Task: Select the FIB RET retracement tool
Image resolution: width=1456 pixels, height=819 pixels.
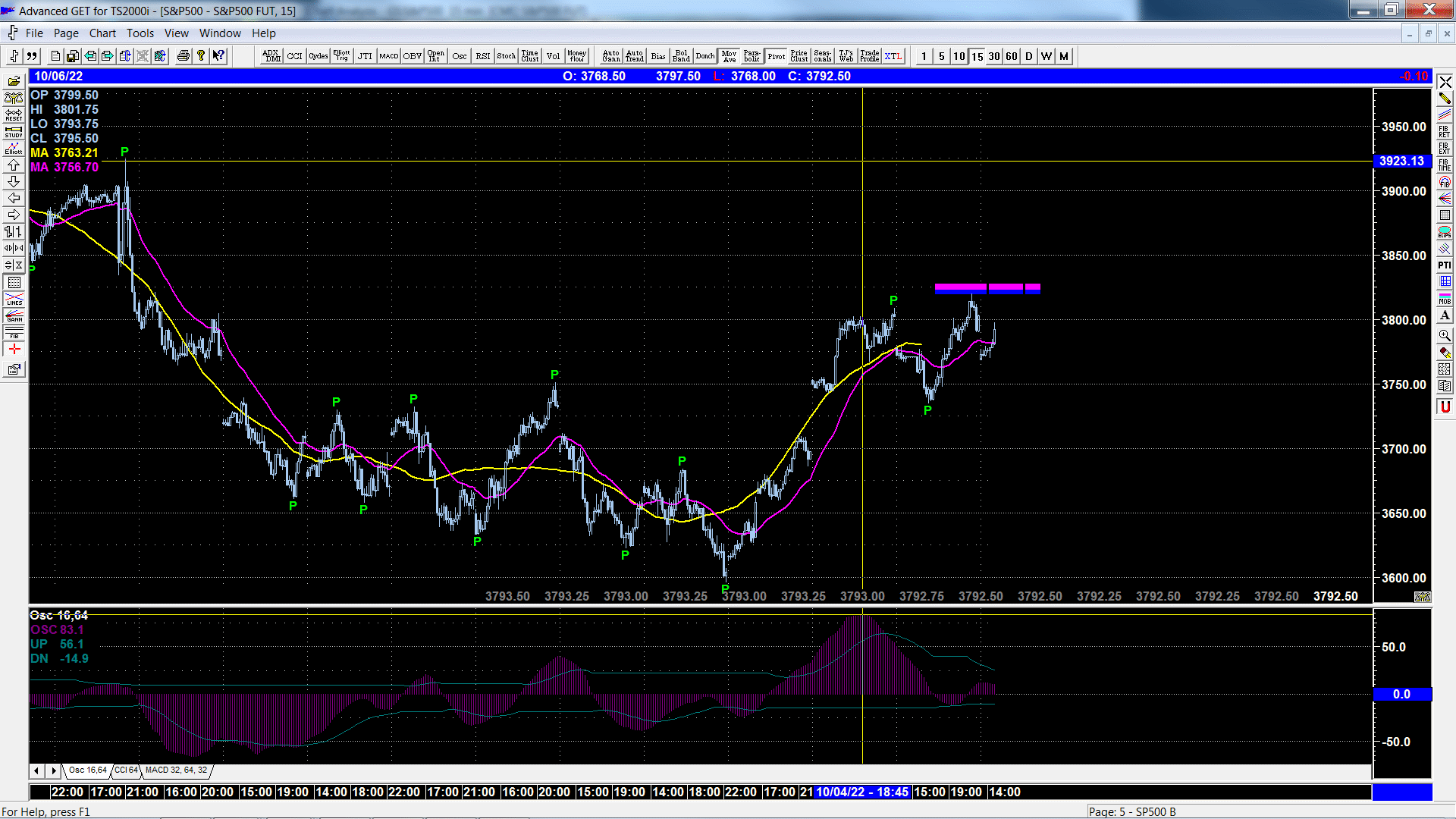Action: (1445, 132)
